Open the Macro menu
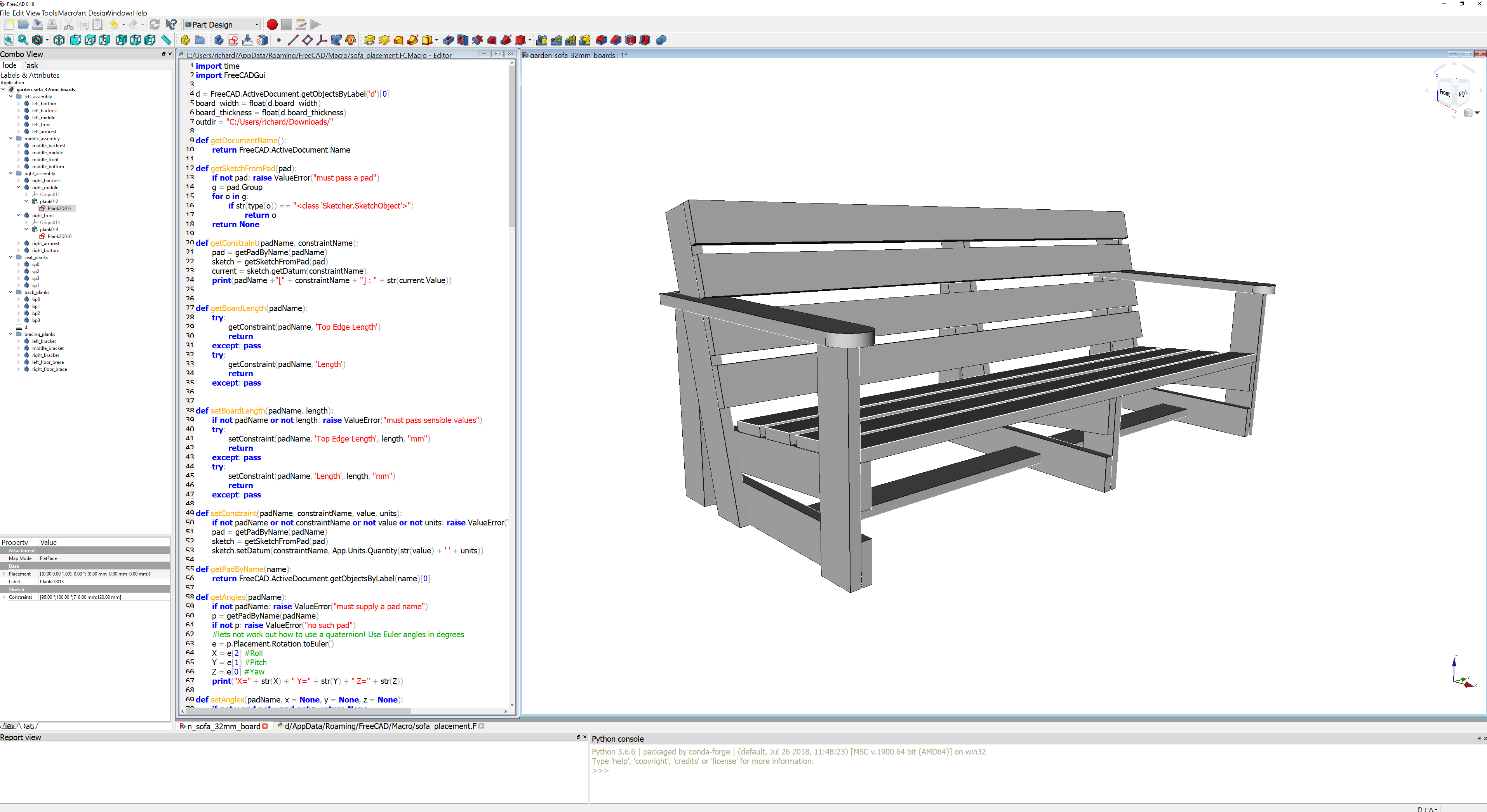The width and height of the screenshot is (1487, 812). coord(67,13)
